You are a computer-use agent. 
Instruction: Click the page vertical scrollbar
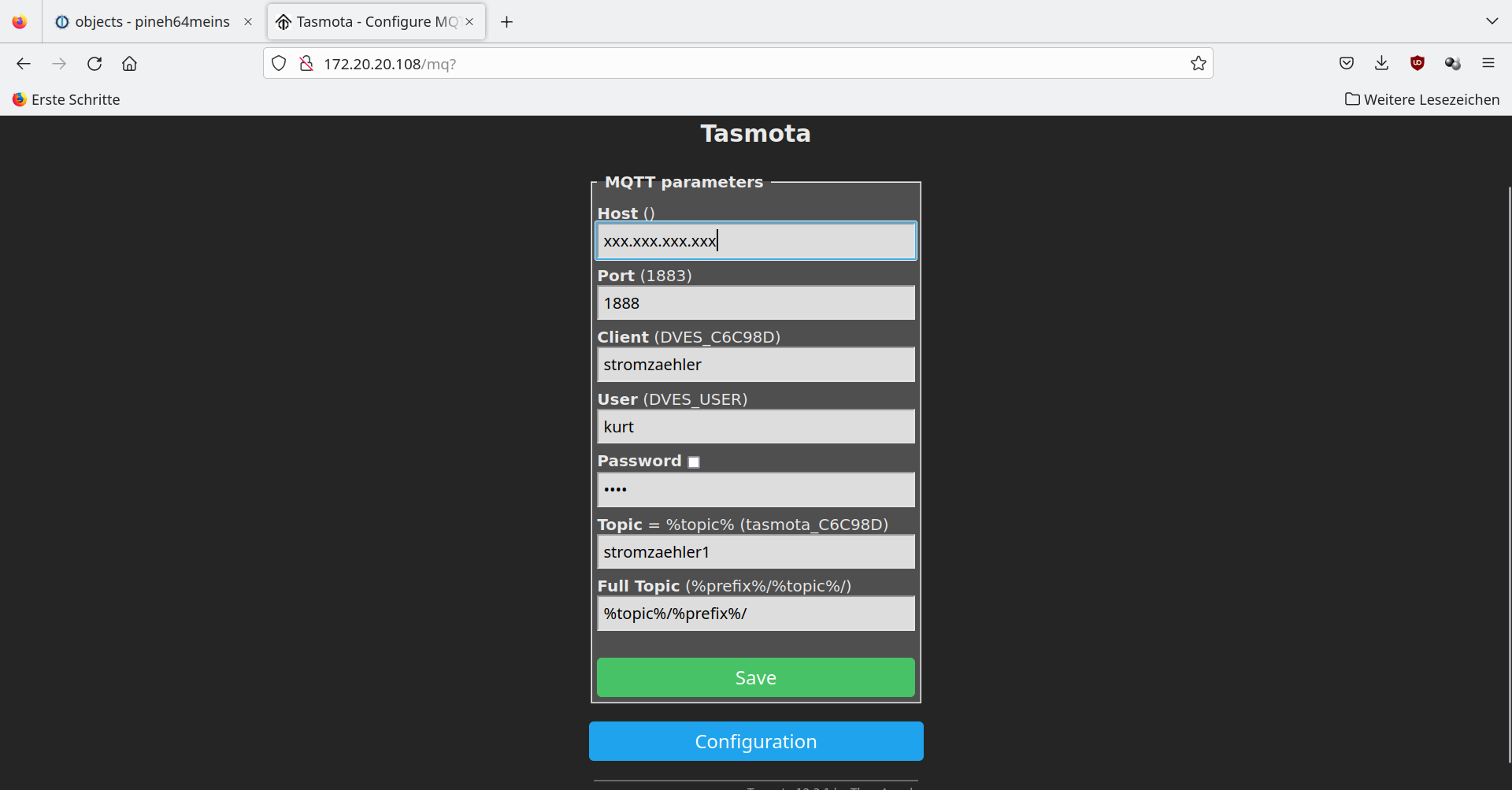point(1508,474)
